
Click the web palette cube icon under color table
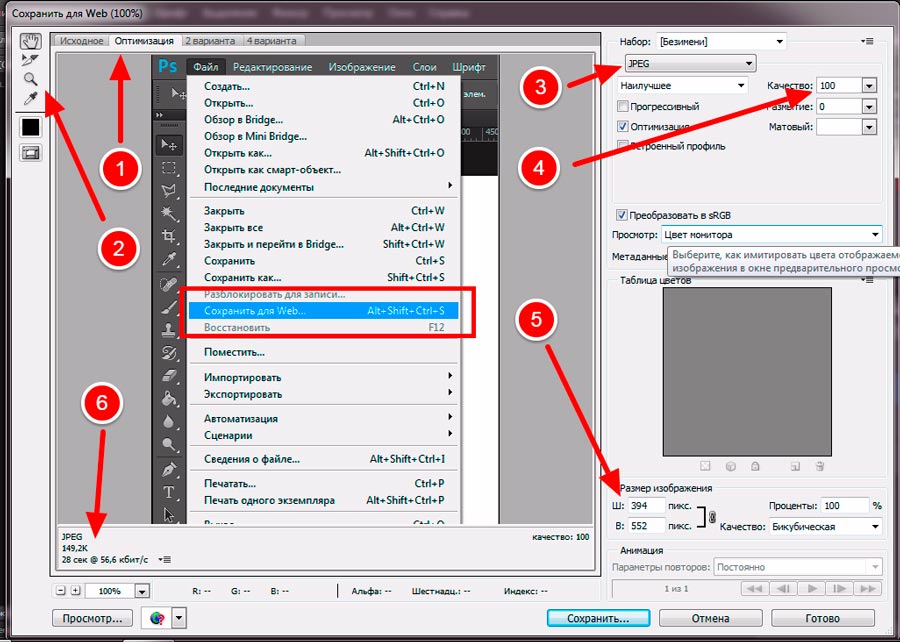coord(730,466)
